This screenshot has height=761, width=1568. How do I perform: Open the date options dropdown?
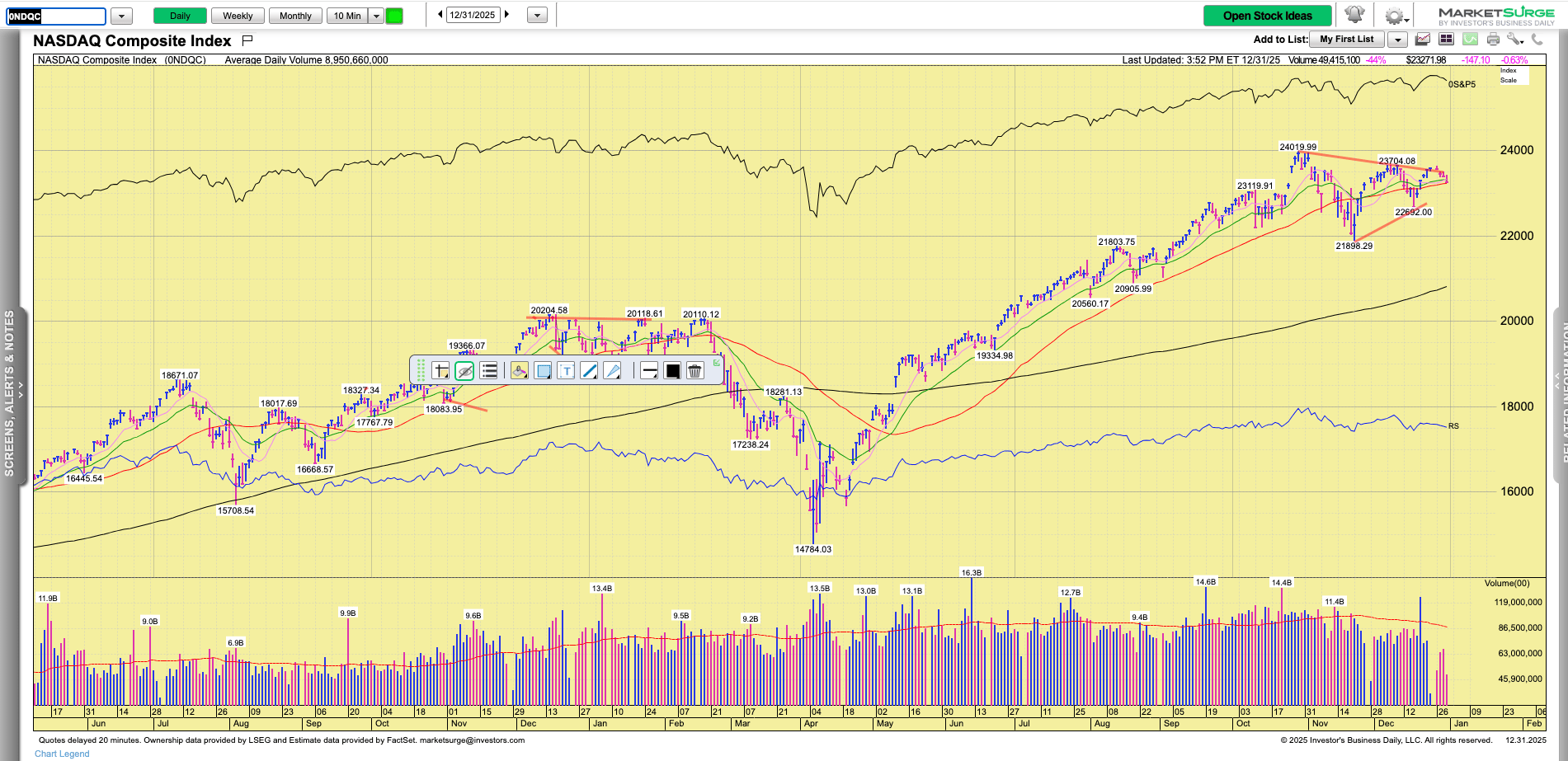(x=537, y=15)
